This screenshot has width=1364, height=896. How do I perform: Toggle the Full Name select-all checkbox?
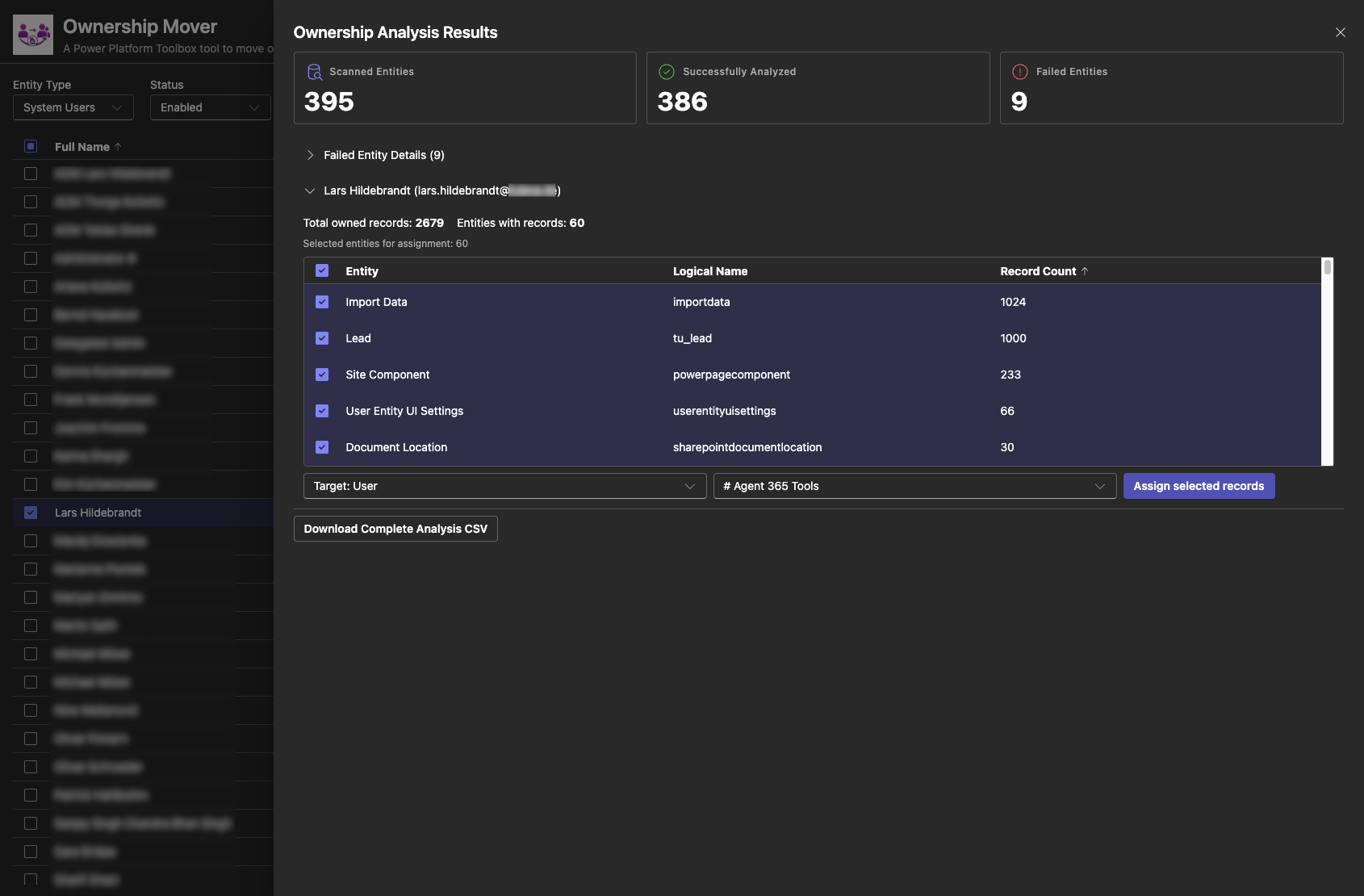(x=31, y=146)
